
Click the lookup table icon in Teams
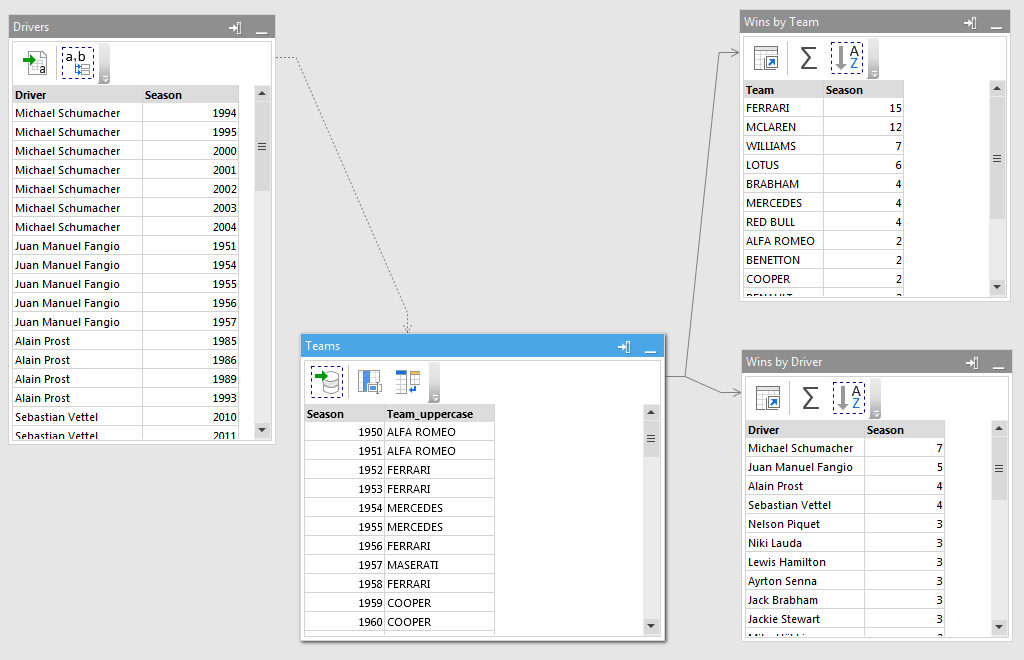click(x=408, y=382)
